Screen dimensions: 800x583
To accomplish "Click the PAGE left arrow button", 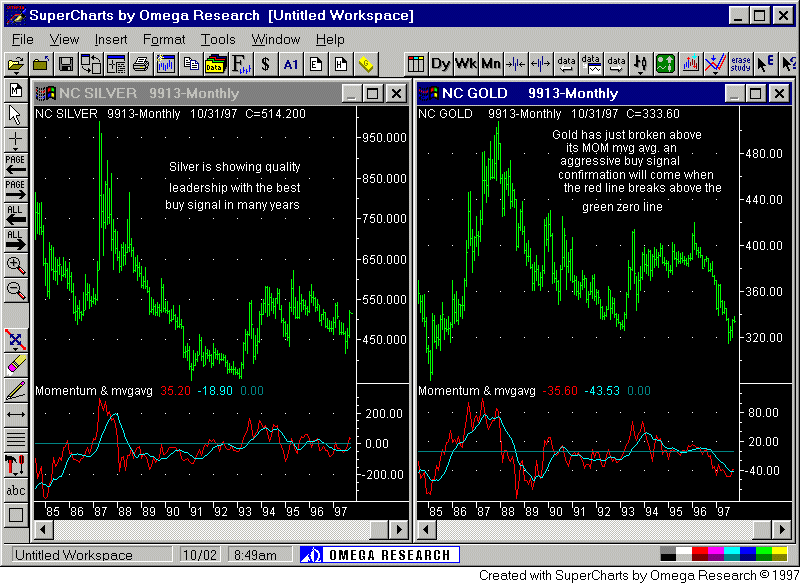I will point(16,165).
